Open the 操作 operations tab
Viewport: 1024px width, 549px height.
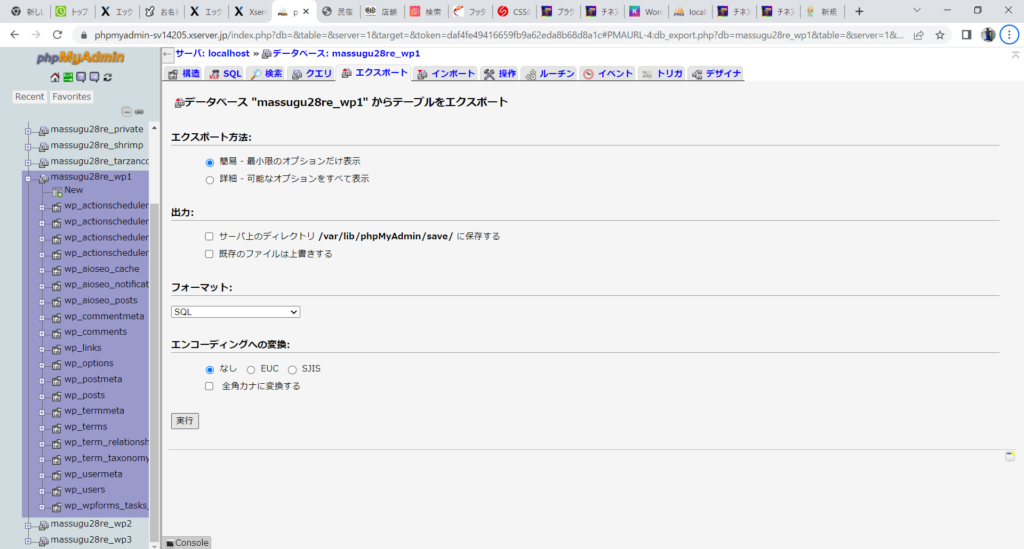(x=500, y=74)
